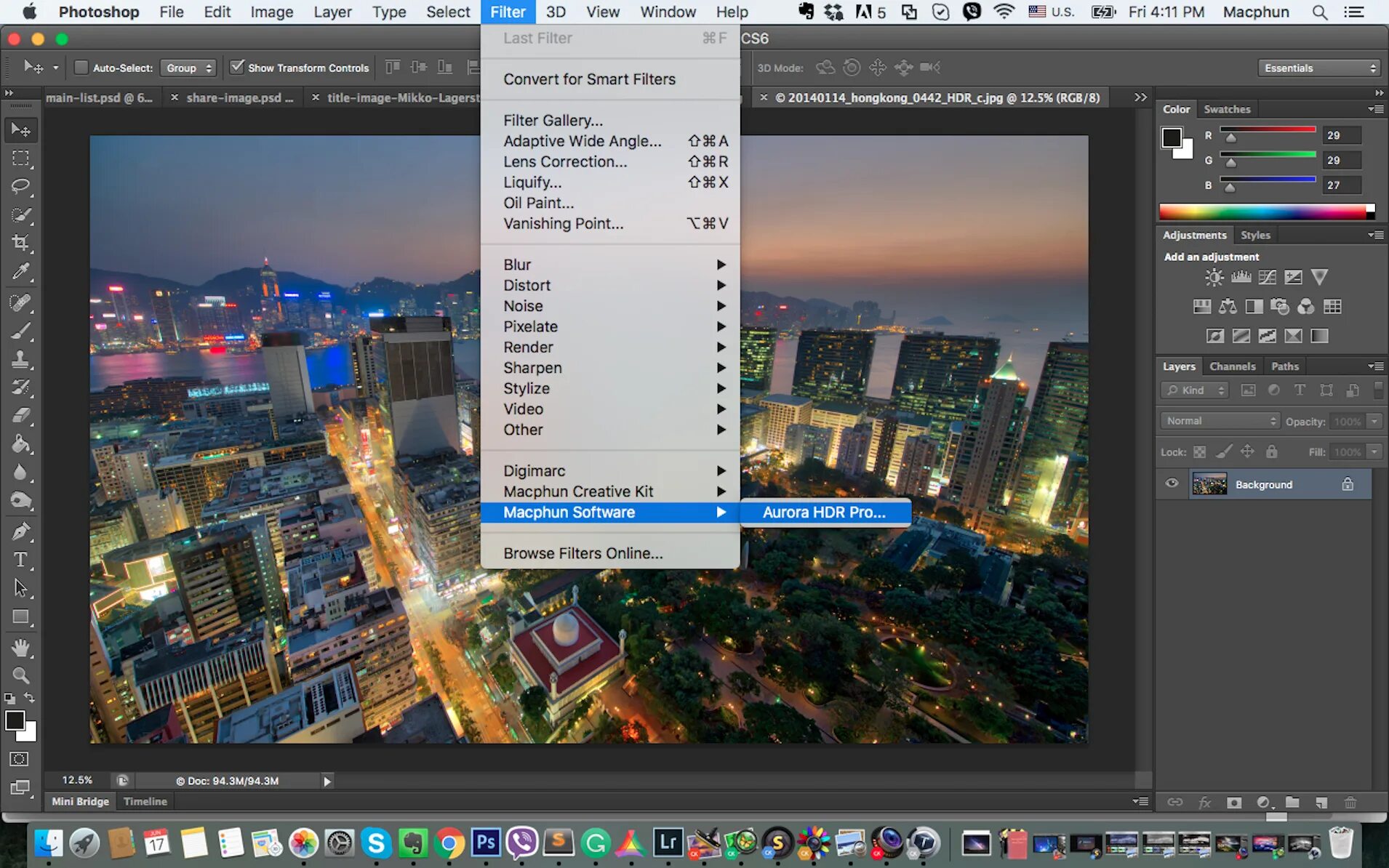Create a new layer
This screenshot has width=1389, height=868.
click(1321, 803)
